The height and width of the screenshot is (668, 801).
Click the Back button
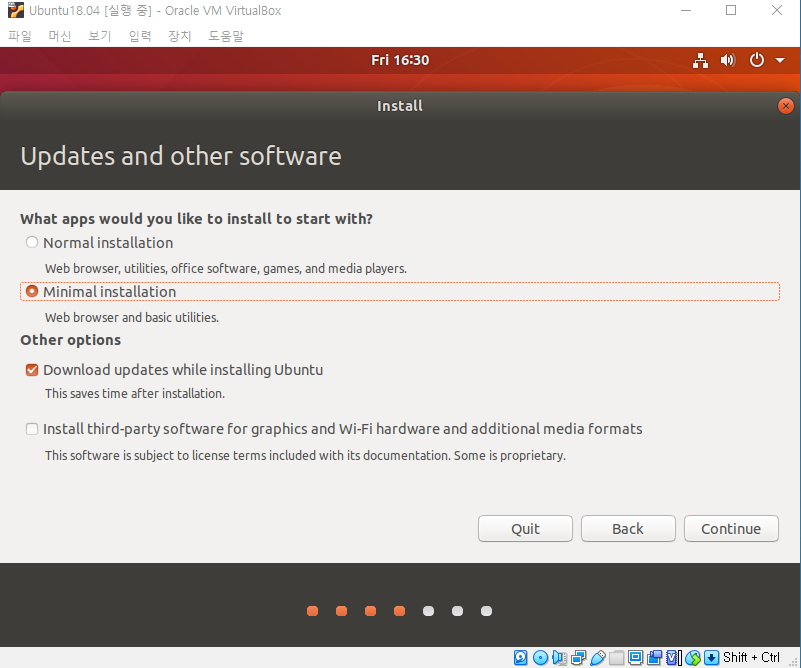click(x=628, y=529)
